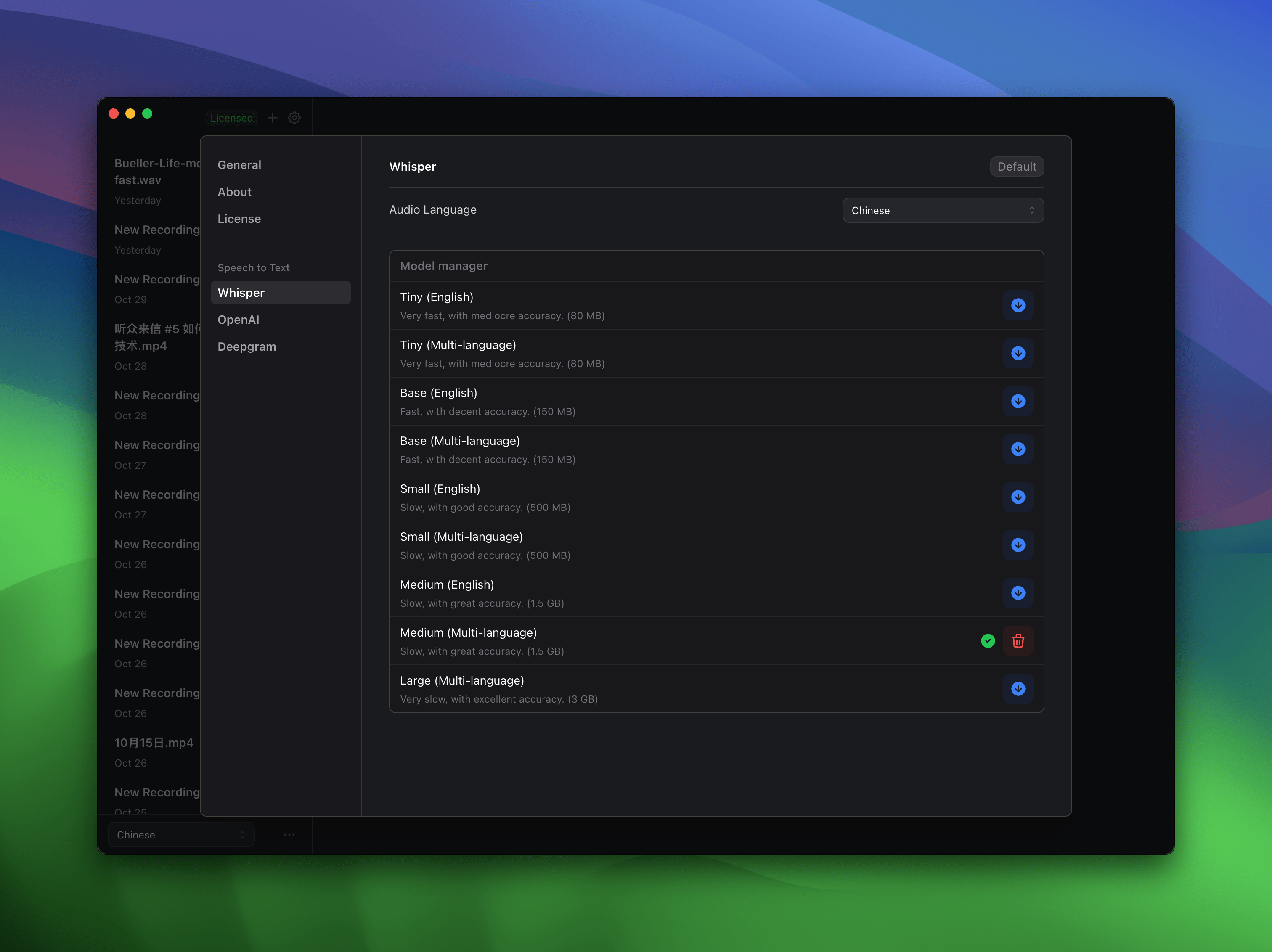The image size is (1272, 952).
Task: Select the Medium (Multi-language) model title
Action: tap(468, 633)
